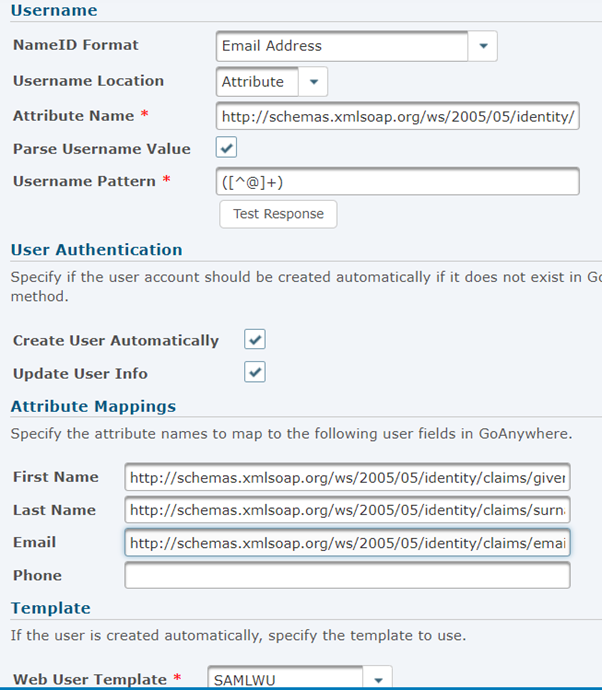
Task: Click the NameID Format label
Action: pos(76,45)
